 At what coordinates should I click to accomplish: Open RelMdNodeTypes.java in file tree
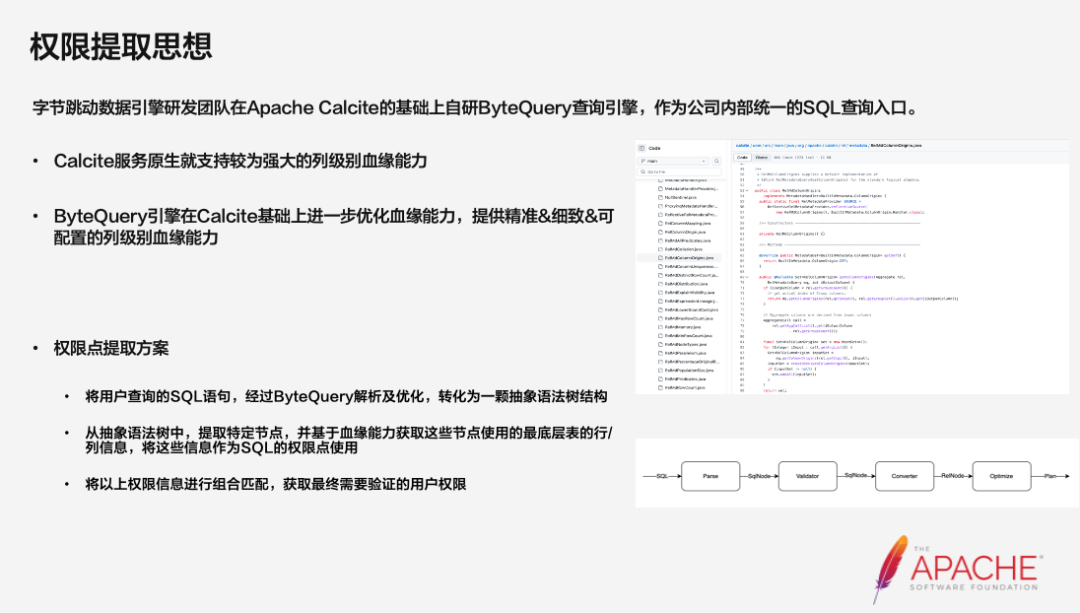(x=685, y=344)
